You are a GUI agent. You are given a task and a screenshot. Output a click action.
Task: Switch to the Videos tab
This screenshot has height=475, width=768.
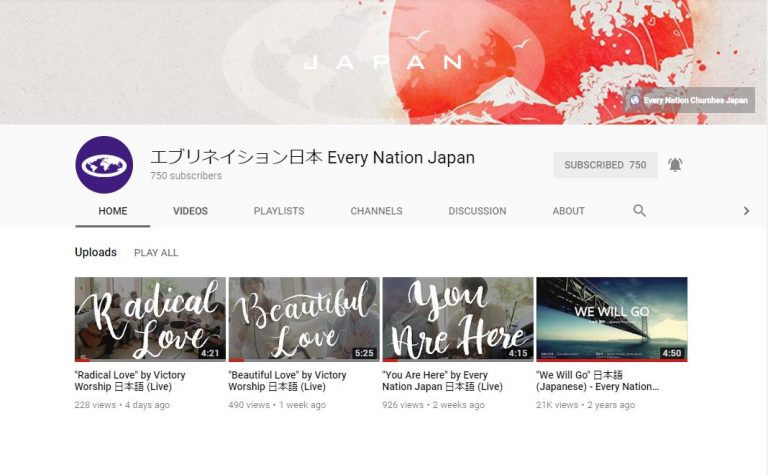[x=190, y=211]
